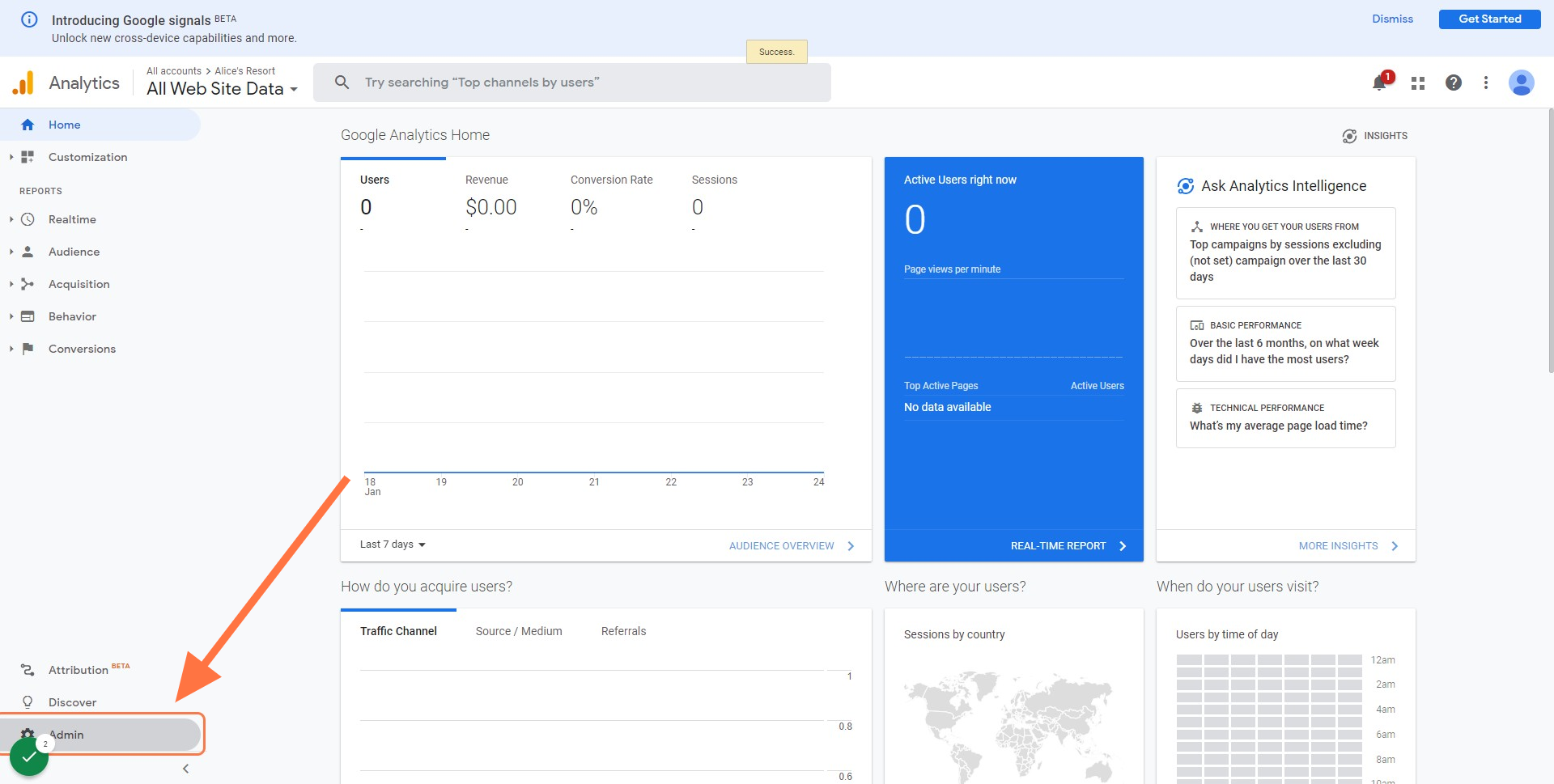Click the Audience person icon
The width and height of the screenshot is (1554, 784).
[28, 252]
